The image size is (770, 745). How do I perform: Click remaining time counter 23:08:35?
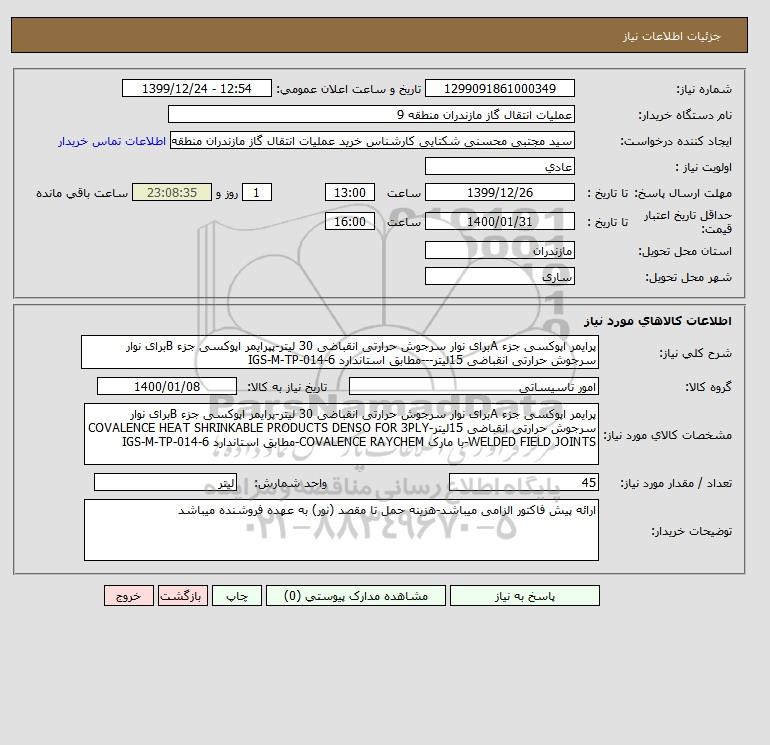click(x=172, y=193)
